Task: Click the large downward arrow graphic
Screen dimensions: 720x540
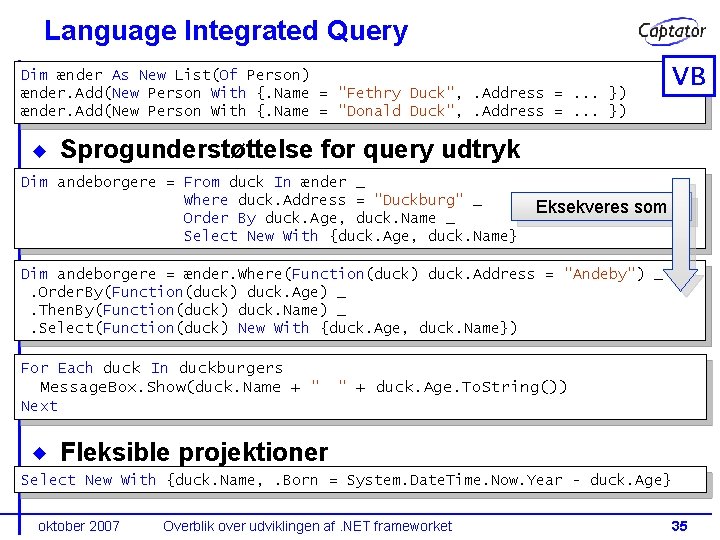Action: 681,235
